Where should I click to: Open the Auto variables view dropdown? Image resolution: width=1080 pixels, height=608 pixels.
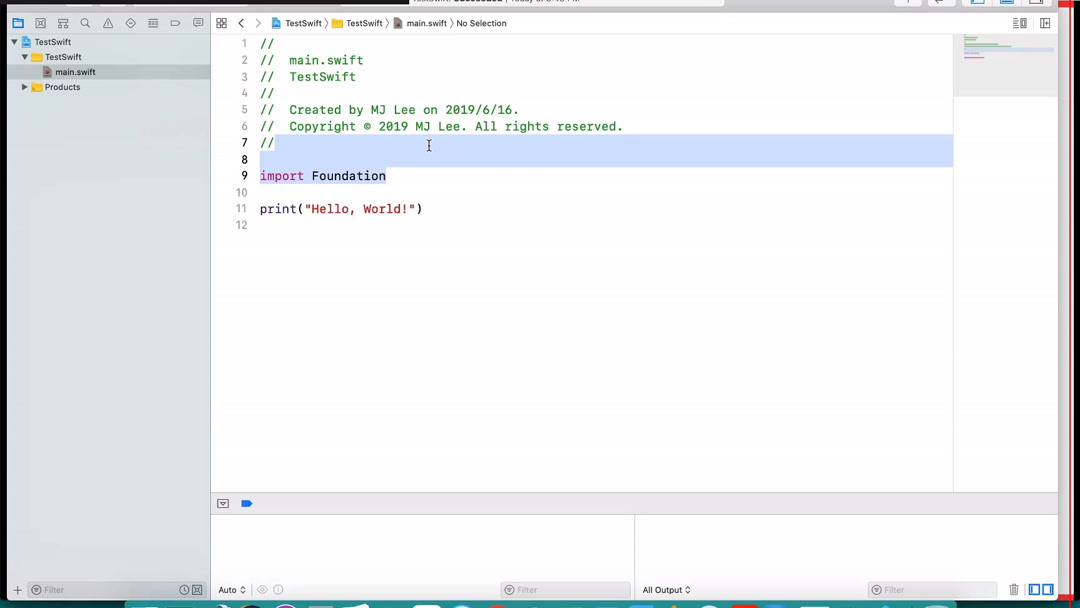click(x=231, y=590)
